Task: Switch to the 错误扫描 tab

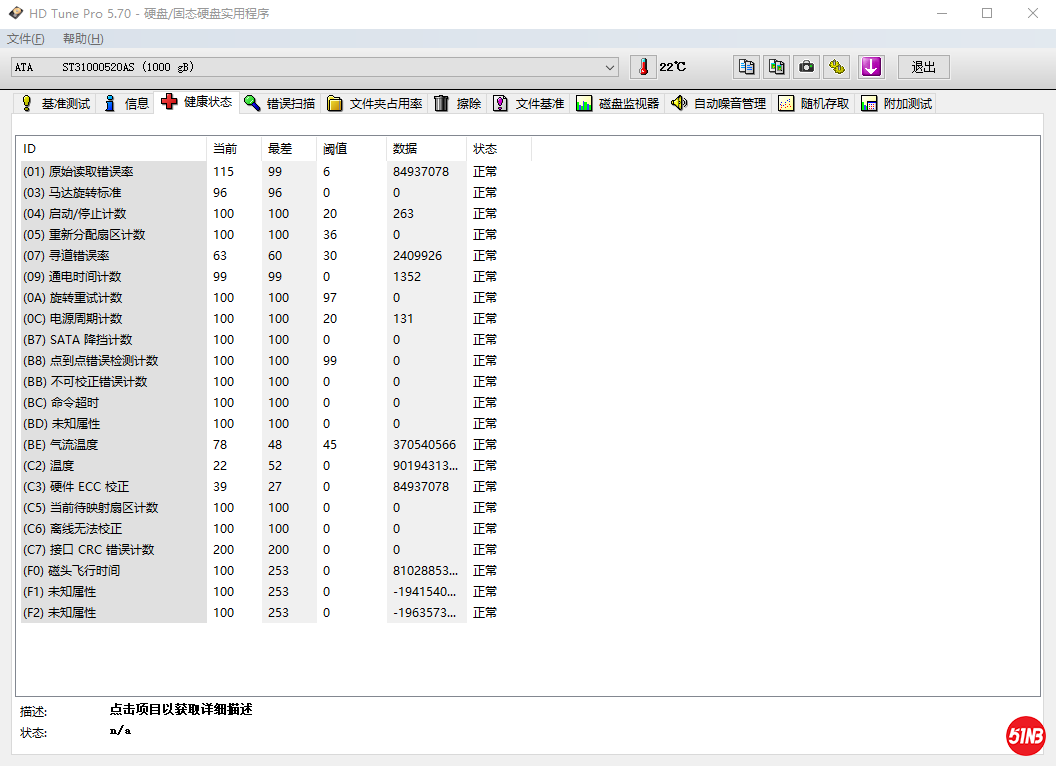Action: pos(280,103)
